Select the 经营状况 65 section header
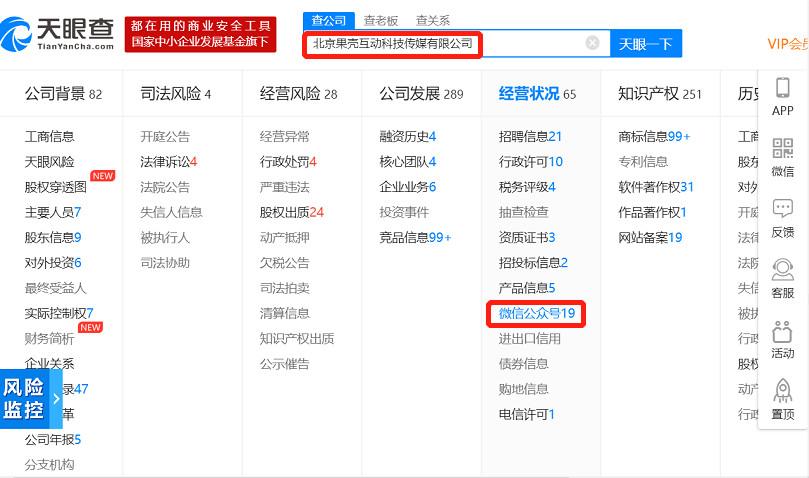This screenshot has width=809, height=478. point(537,93)
